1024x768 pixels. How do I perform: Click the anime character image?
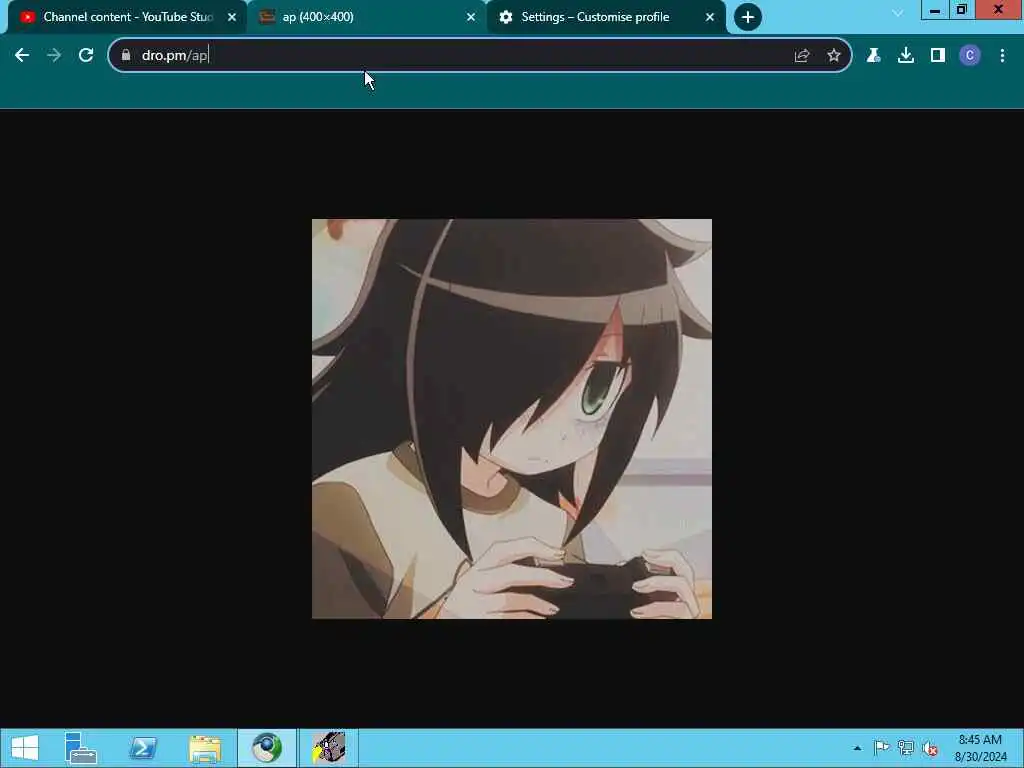(x=512, y=419)
